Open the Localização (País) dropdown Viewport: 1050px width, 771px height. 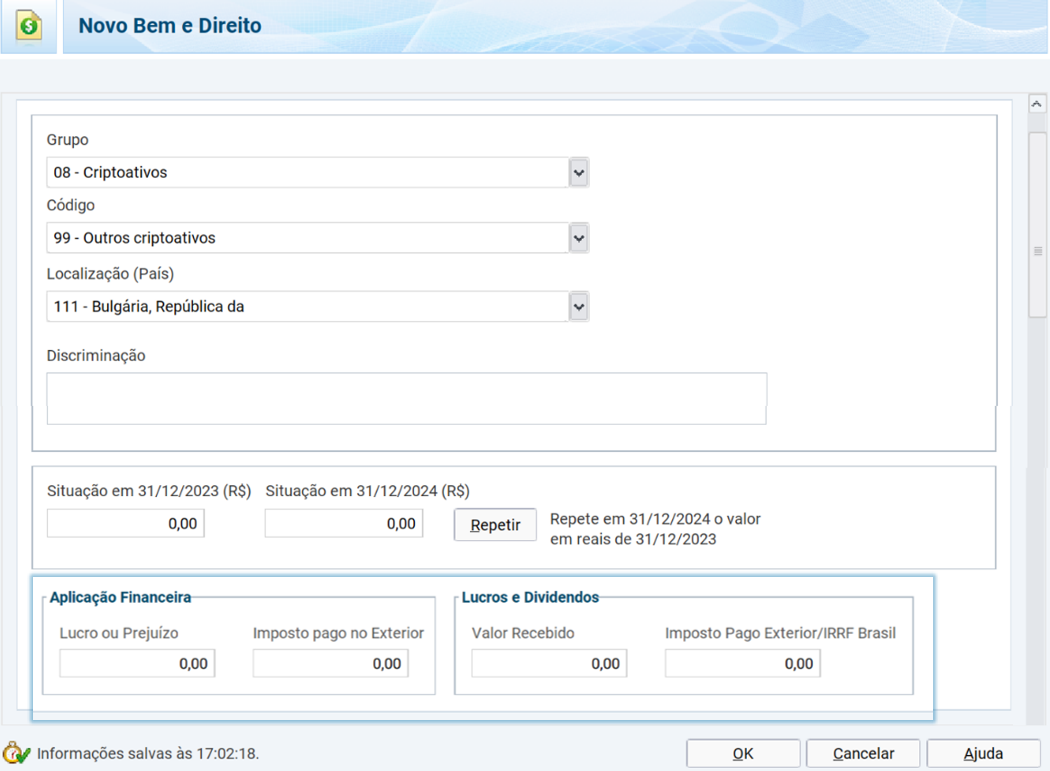point(578,307)
